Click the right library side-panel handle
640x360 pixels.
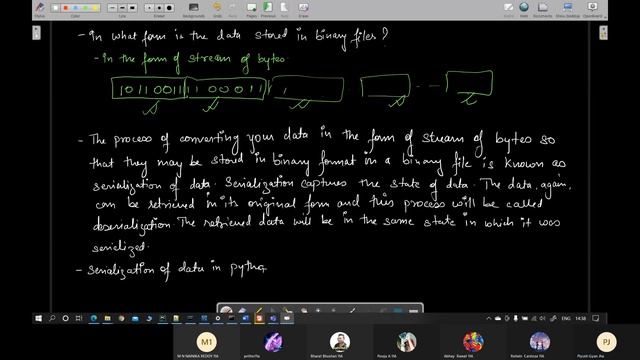(x=603, y=33)
